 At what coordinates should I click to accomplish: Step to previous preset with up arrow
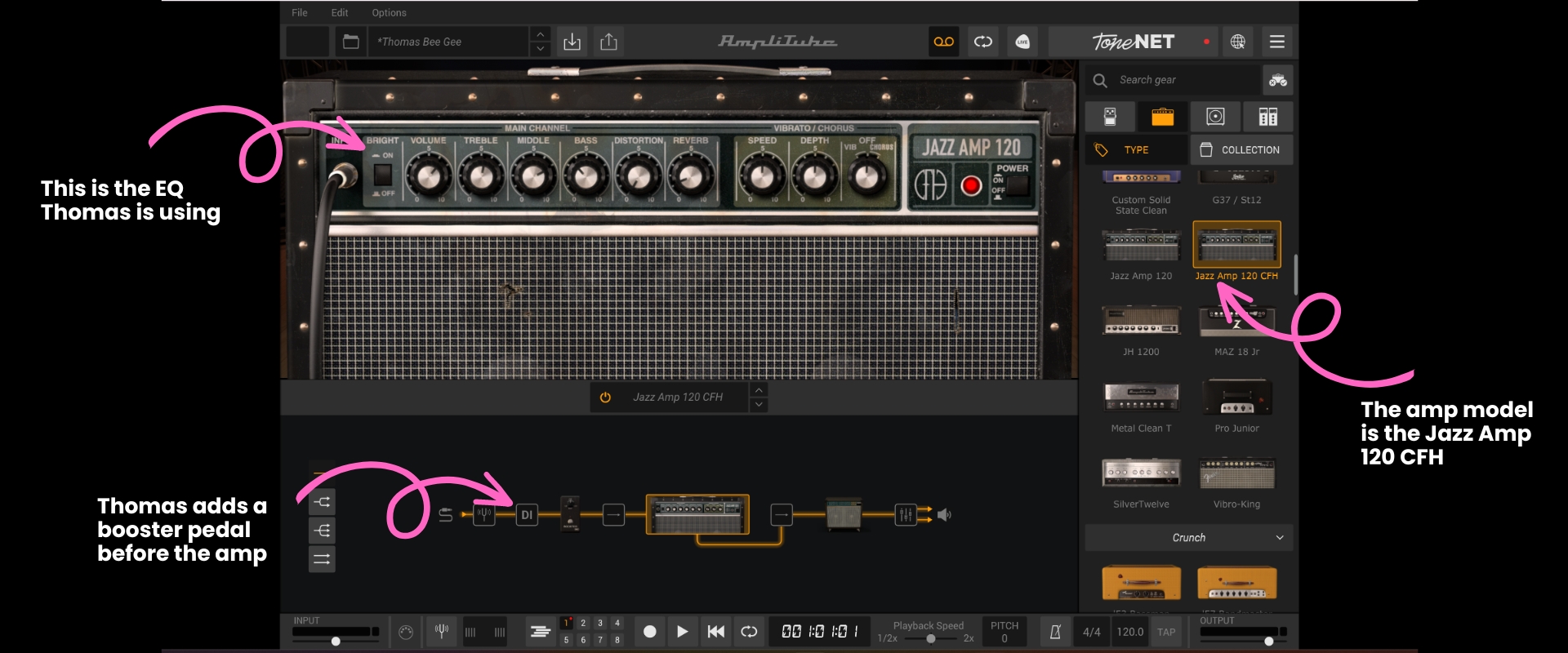[540, 34]
